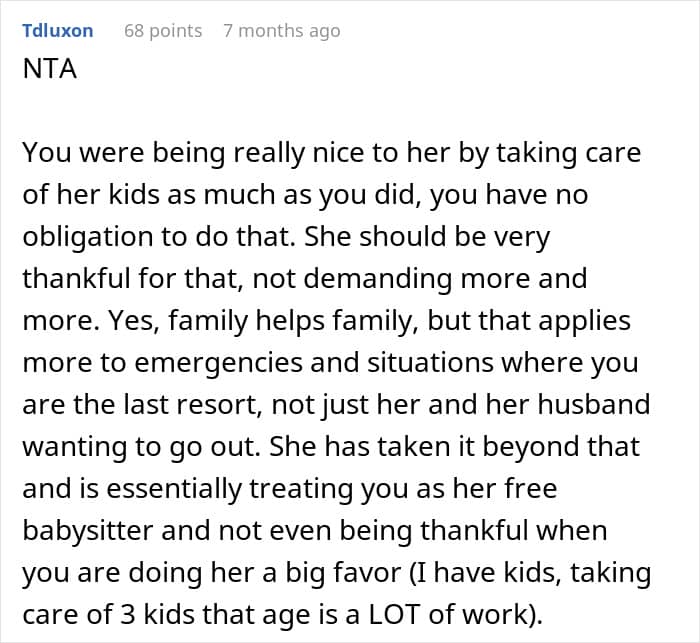Click the final word 'work' in the comment
This screenshot has height=643, width=700.
coord(495,614)
